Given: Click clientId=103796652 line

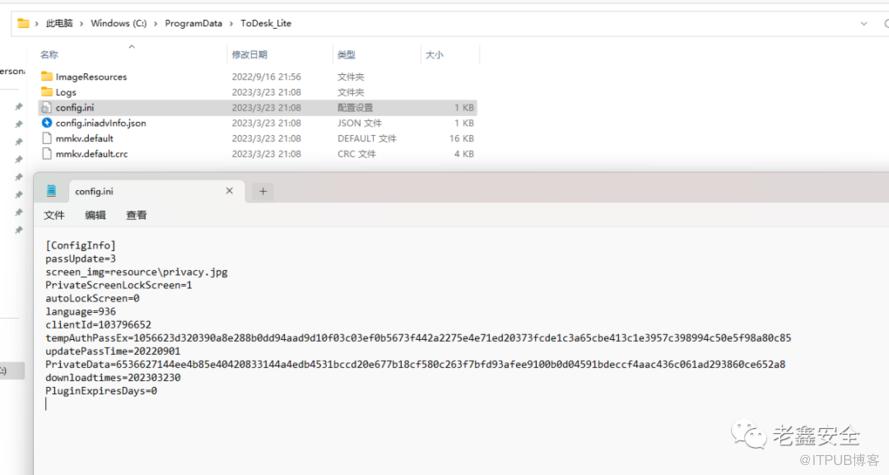Looking at the screenshot, I should pos(98,324).
